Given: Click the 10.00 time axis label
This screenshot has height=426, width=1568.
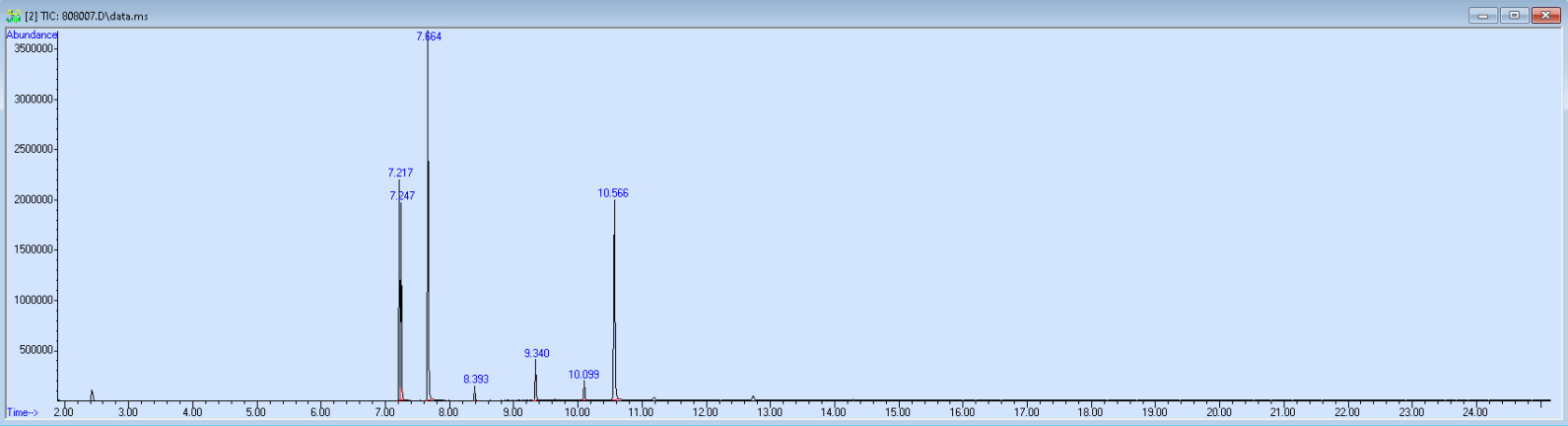Looking at the screenshot, I should [578, 412].
